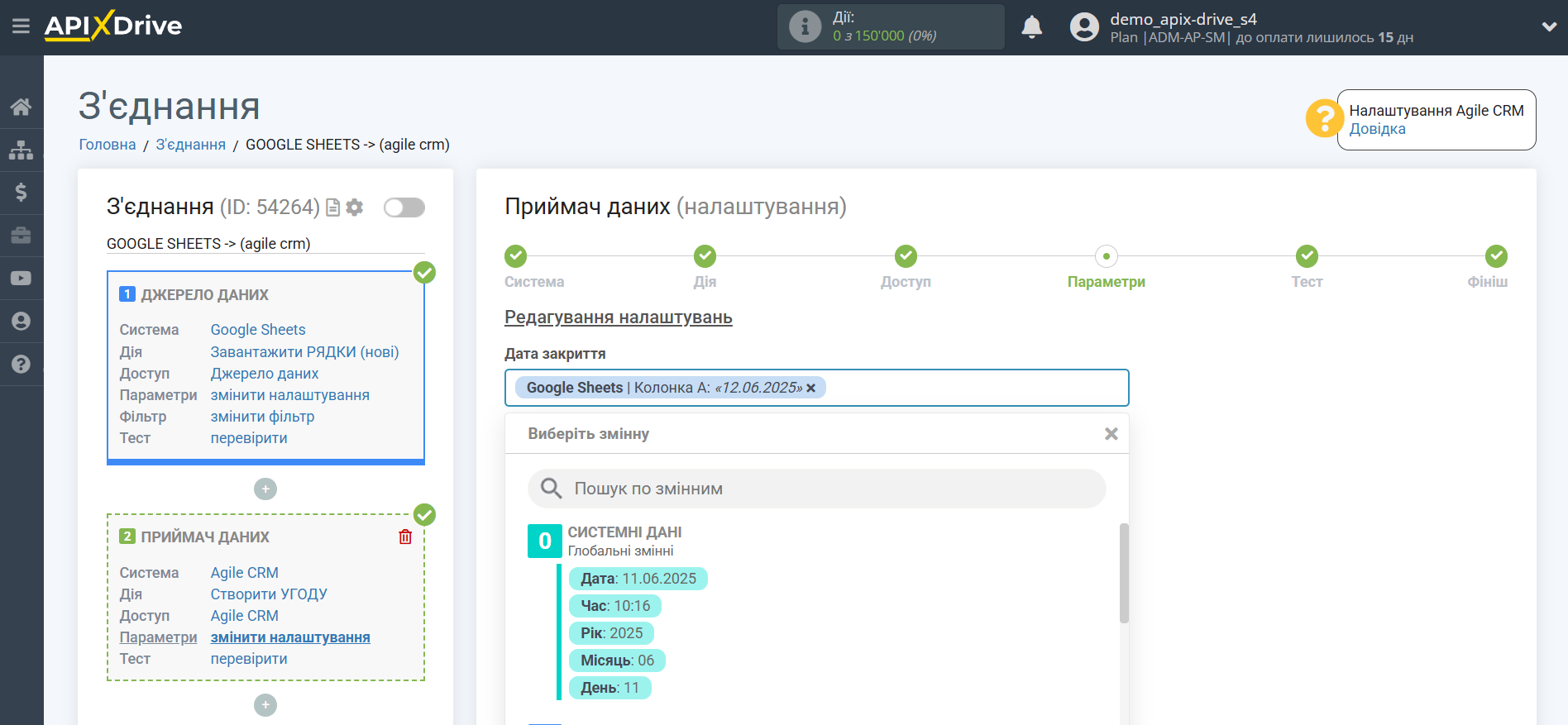This screenshot has height=725, width=1568.
Task: Go to Home in the sidebar
Action: (x=22, y=107)
